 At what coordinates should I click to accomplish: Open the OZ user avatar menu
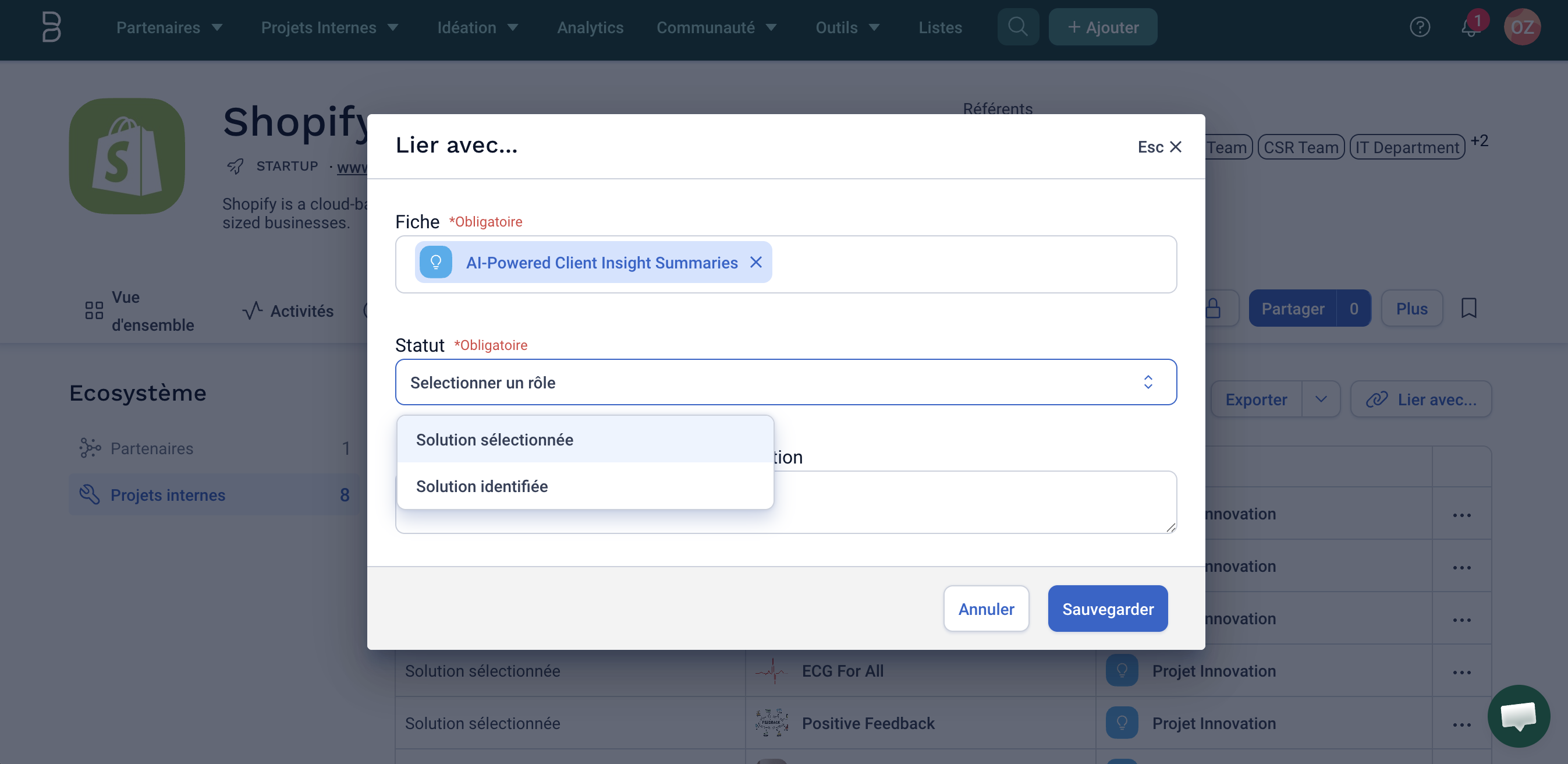[1522, 27]
